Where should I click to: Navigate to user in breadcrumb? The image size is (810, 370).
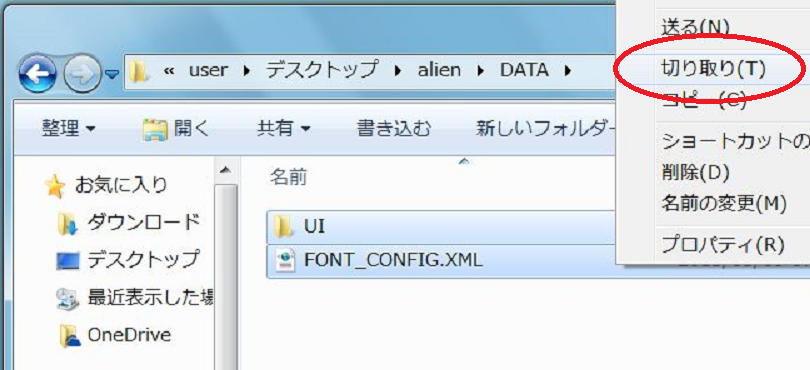point(208,70)
